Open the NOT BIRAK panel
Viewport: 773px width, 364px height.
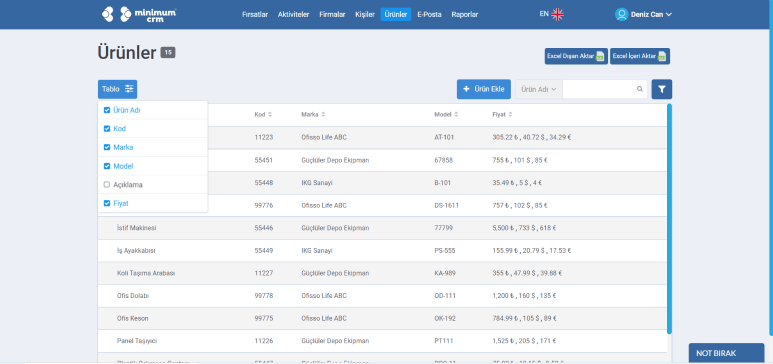click(x=726, y=353)
